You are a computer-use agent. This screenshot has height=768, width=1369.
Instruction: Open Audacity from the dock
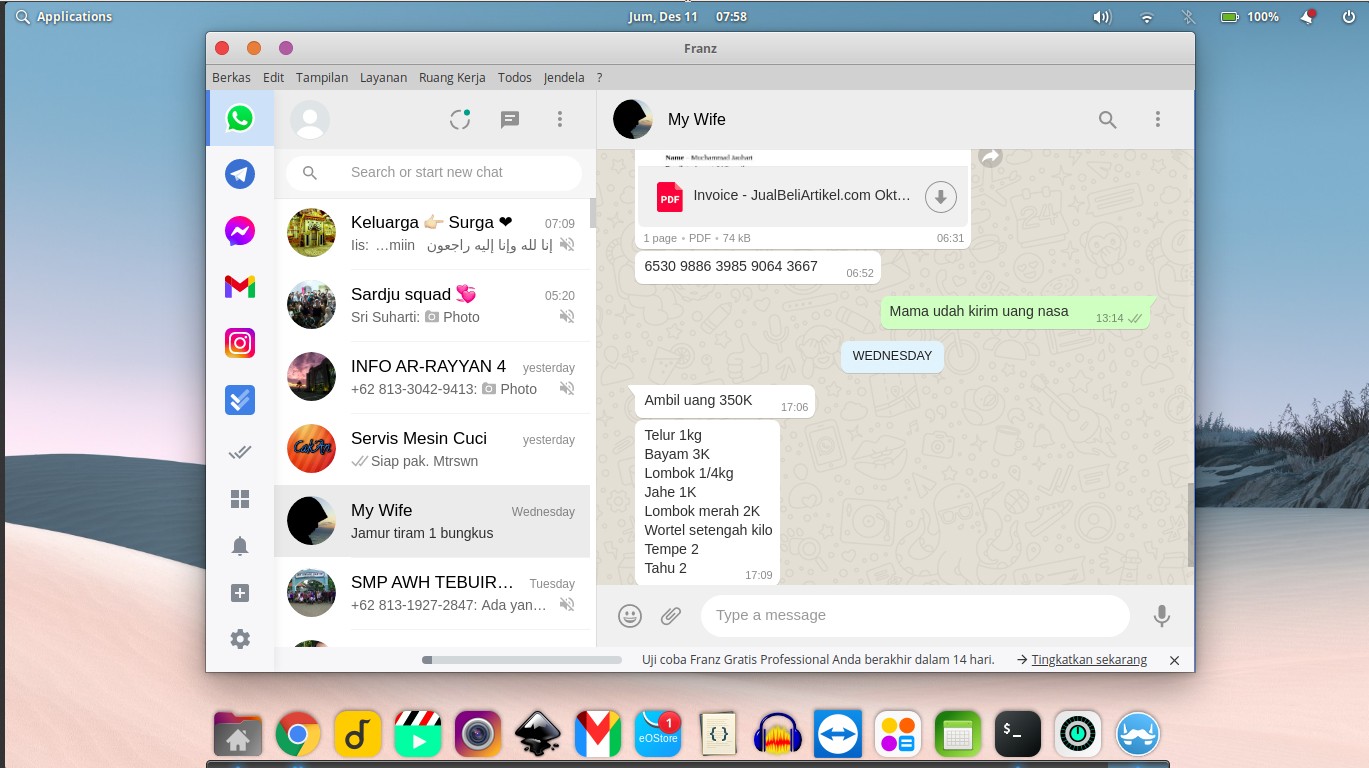778,735
